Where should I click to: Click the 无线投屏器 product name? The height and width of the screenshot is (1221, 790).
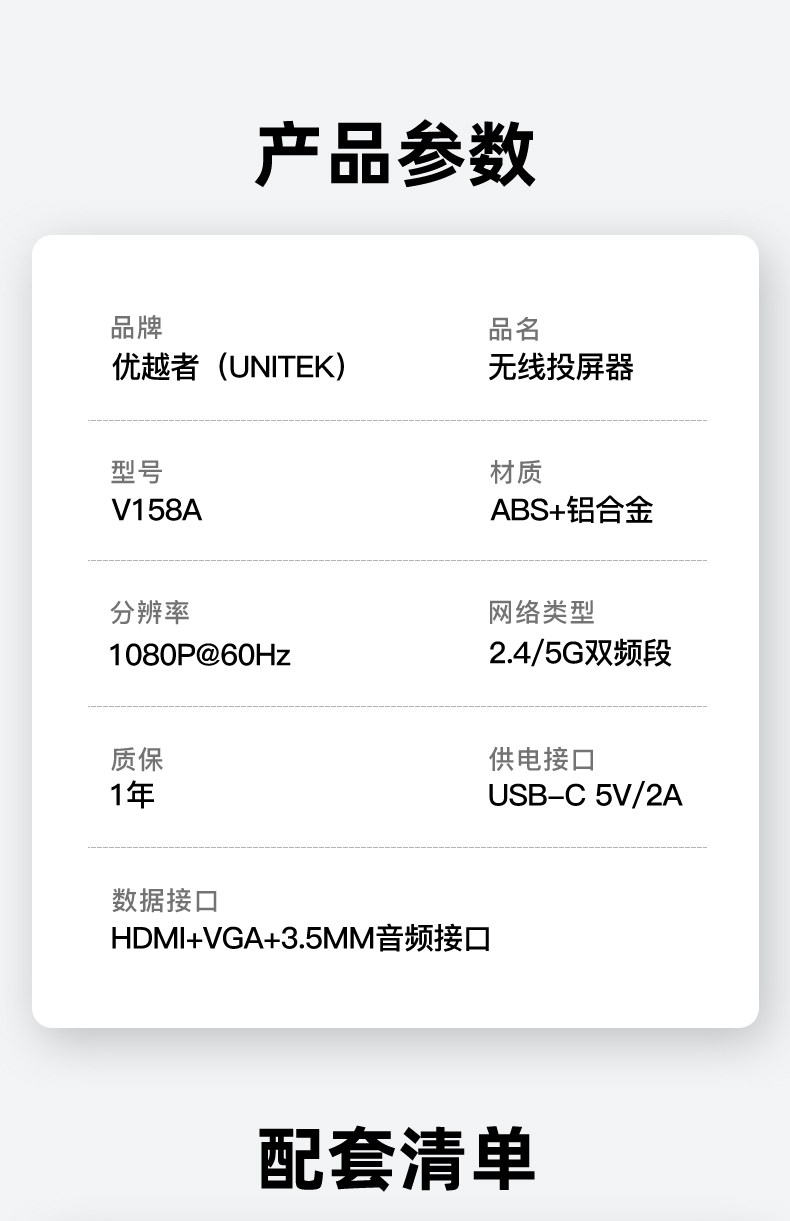(560, 368)
